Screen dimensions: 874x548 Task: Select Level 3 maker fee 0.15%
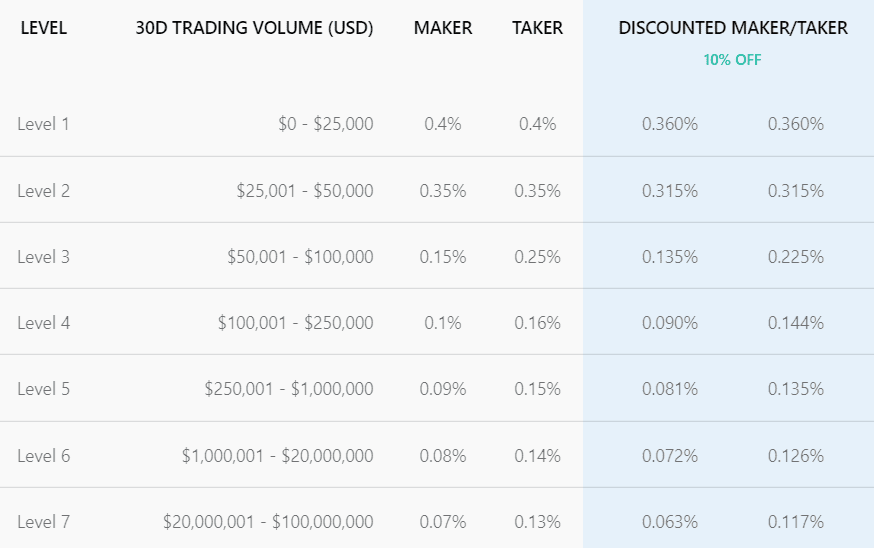click(x=443, y=256)
